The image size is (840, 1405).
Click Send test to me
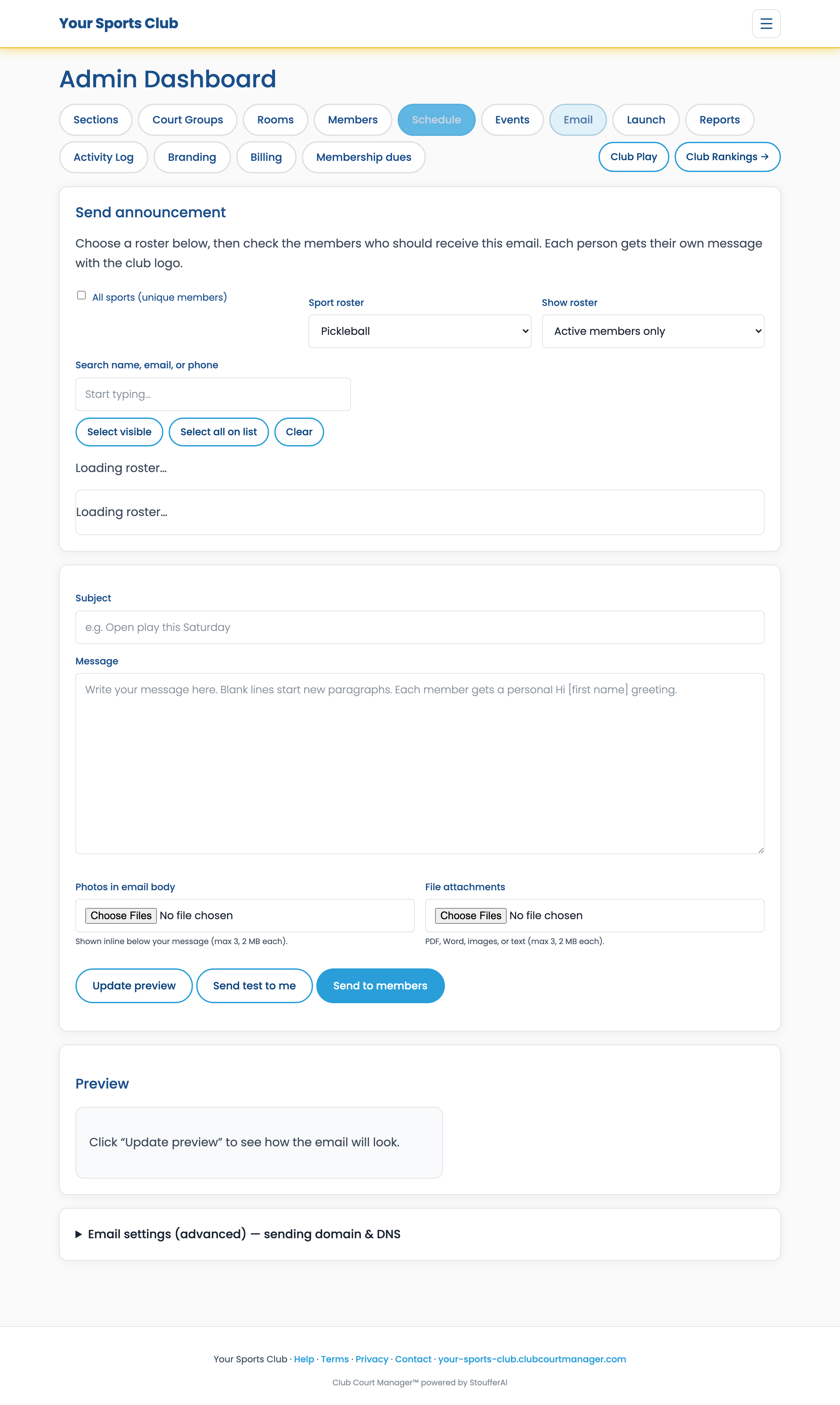tap(254, 986)
